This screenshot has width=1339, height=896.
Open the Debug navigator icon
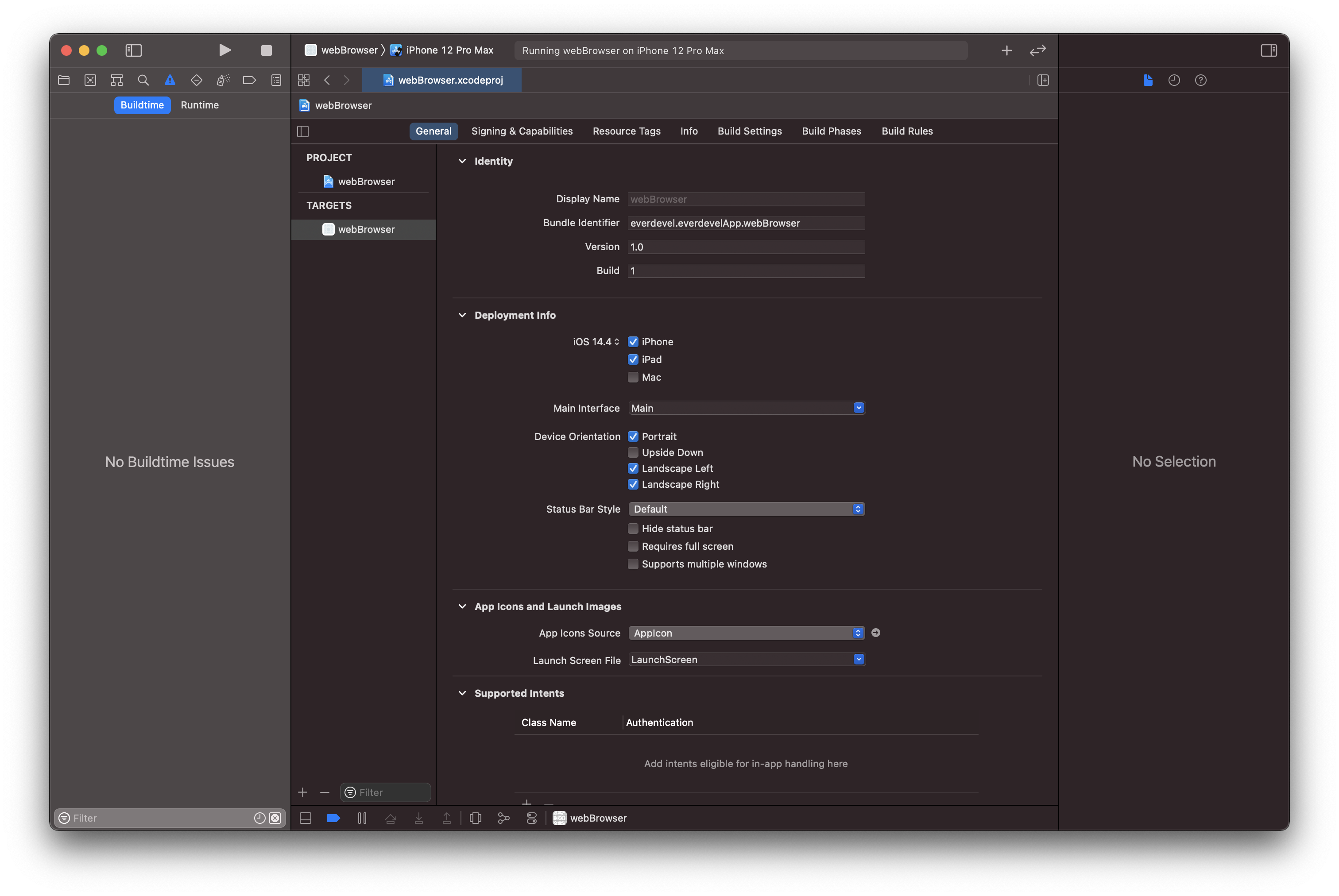223,80
